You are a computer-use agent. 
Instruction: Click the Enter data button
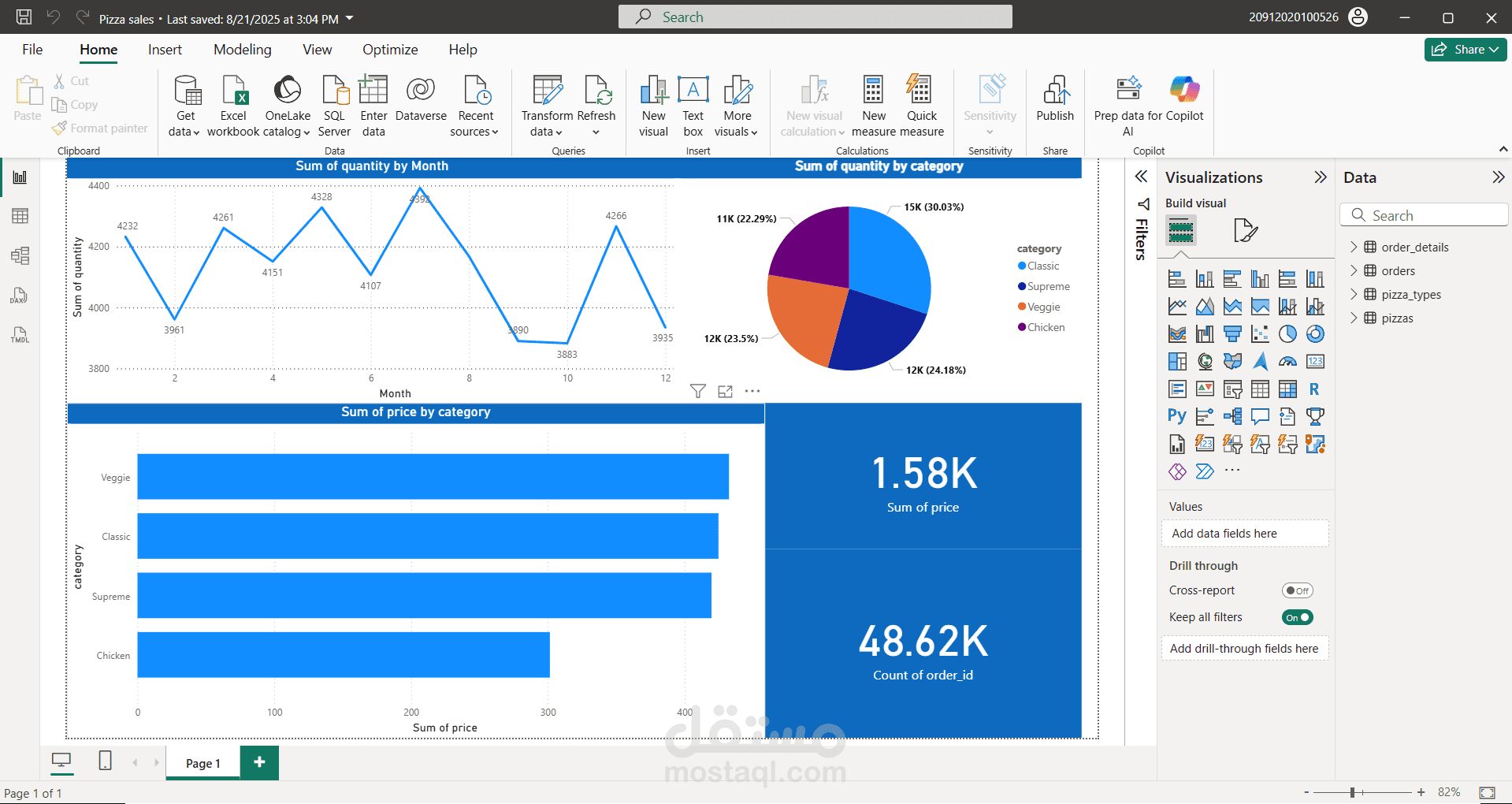(373, 106)
